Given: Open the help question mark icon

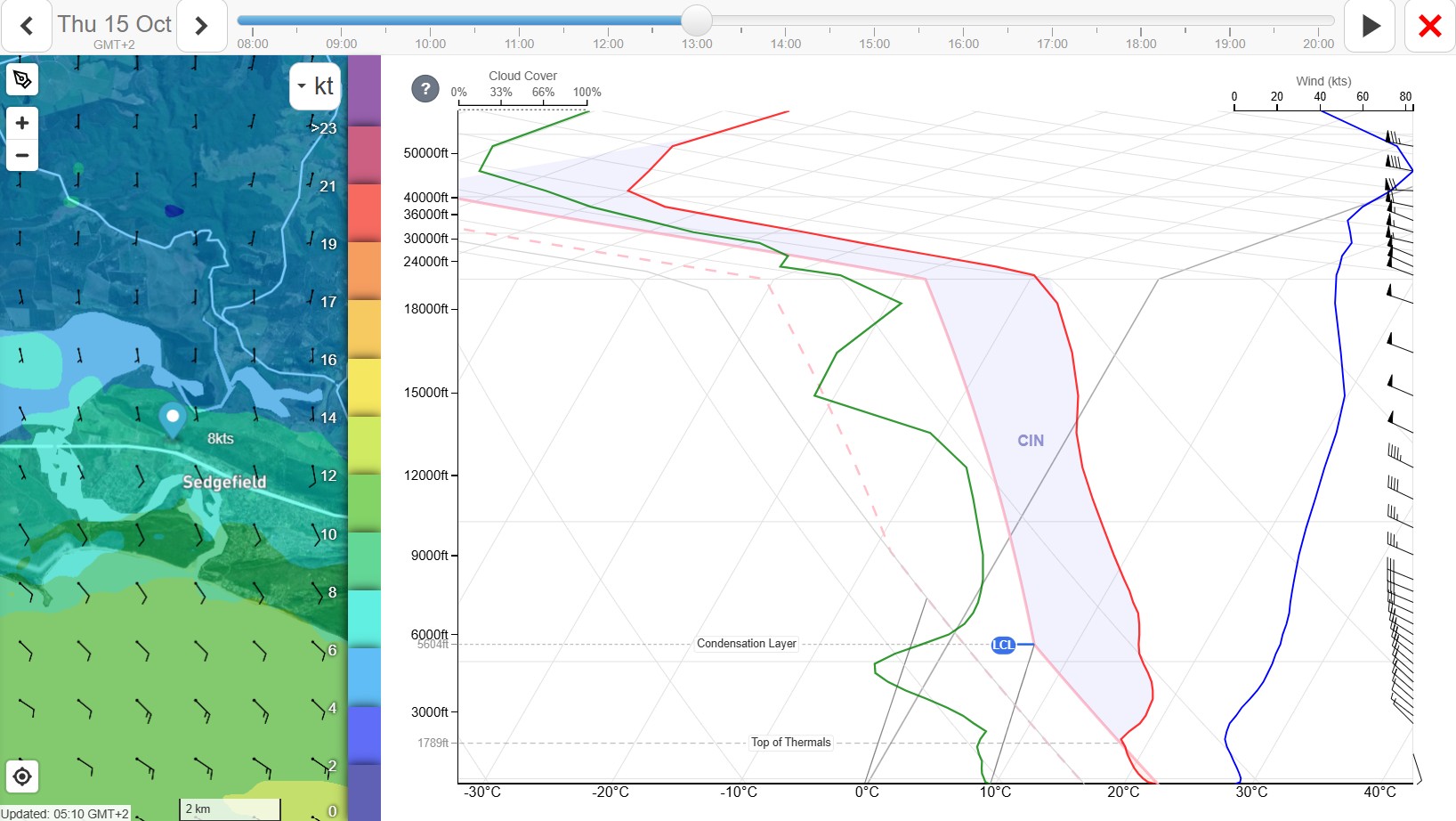Looking at the screenshot, I should 425,89.
